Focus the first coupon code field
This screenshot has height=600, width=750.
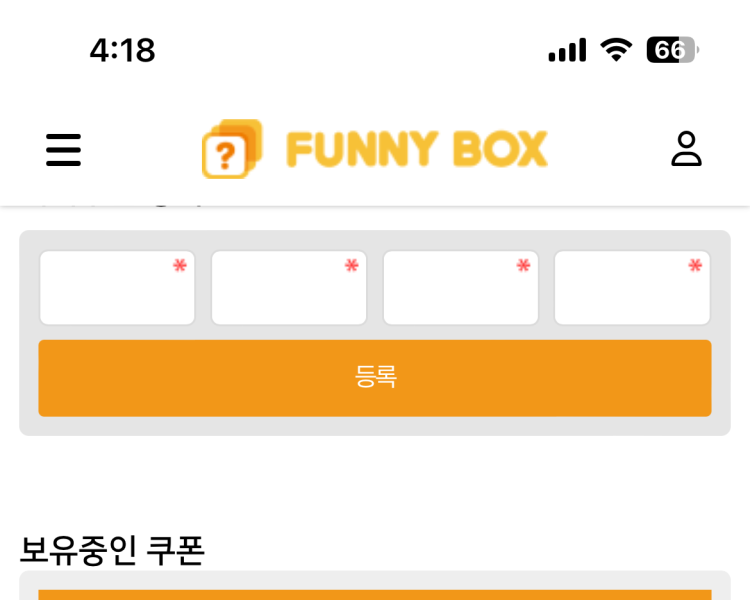(x=110, y=289)
